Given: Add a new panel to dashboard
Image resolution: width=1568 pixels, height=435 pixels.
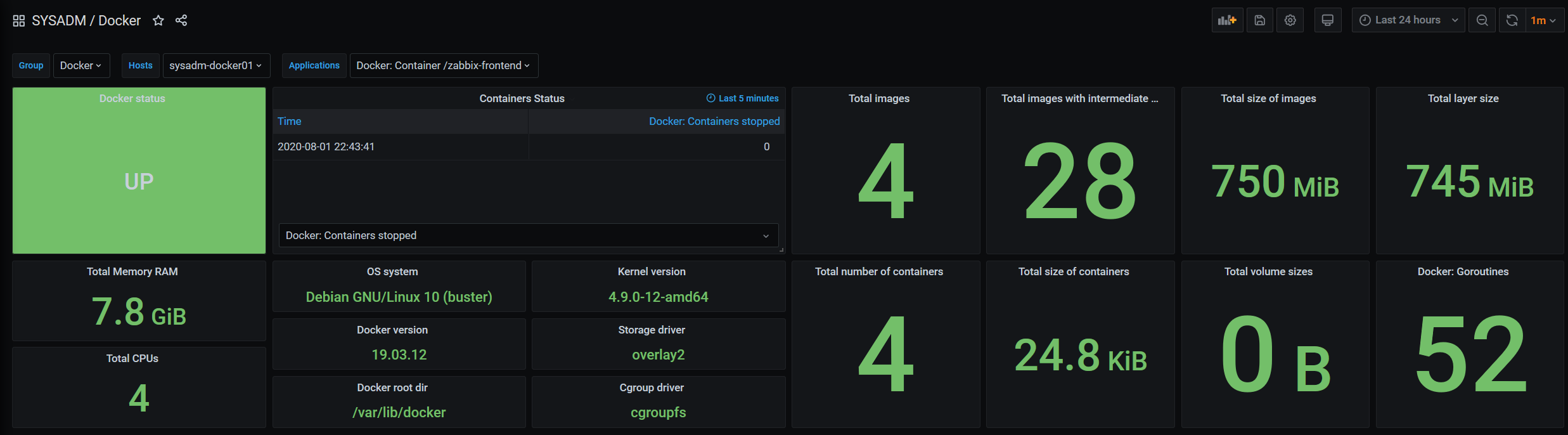Looking at the screenshot, I should tap(1227, 20).
